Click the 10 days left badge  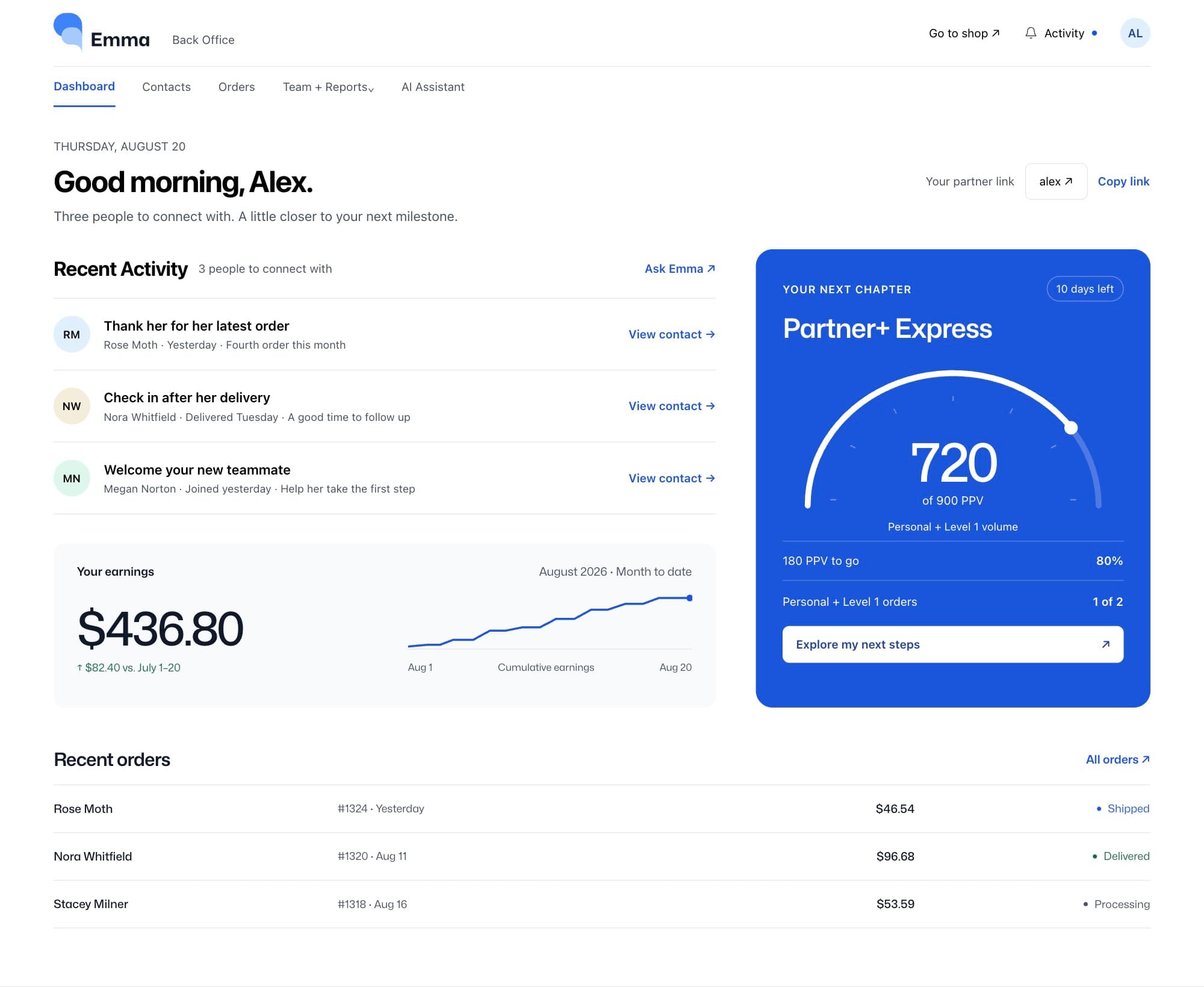[1085, 289]
